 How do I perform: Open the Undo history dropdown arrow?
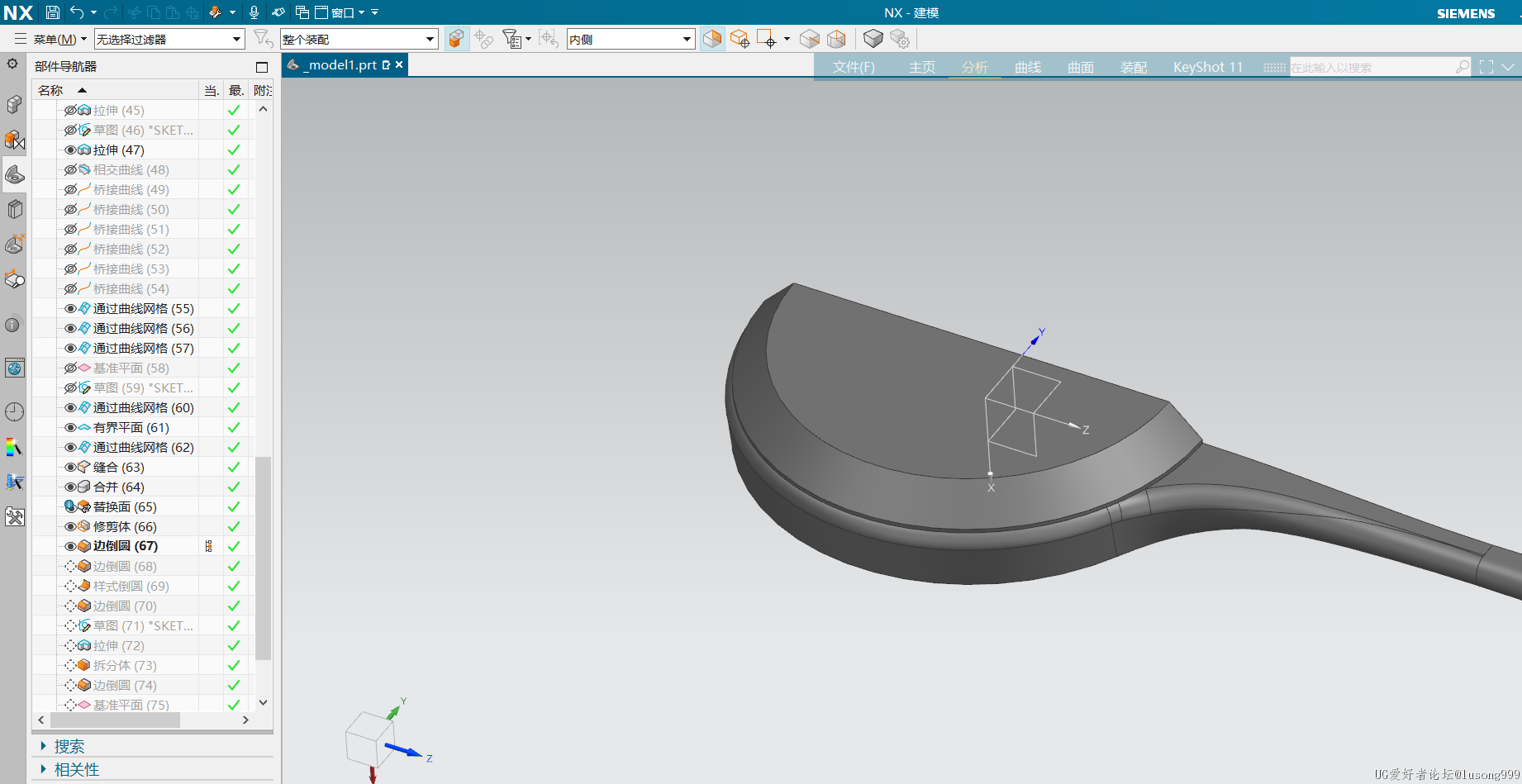(x=93, y=12)
